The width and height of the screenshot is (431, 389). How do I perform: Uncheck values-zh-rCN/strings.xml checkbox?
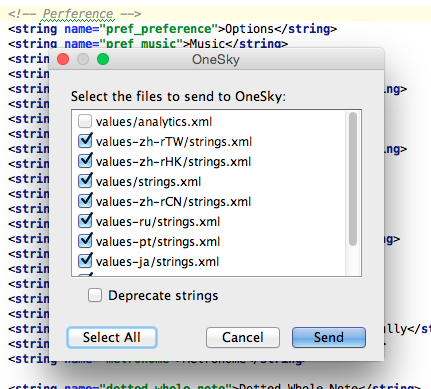(x=85, y=201)
